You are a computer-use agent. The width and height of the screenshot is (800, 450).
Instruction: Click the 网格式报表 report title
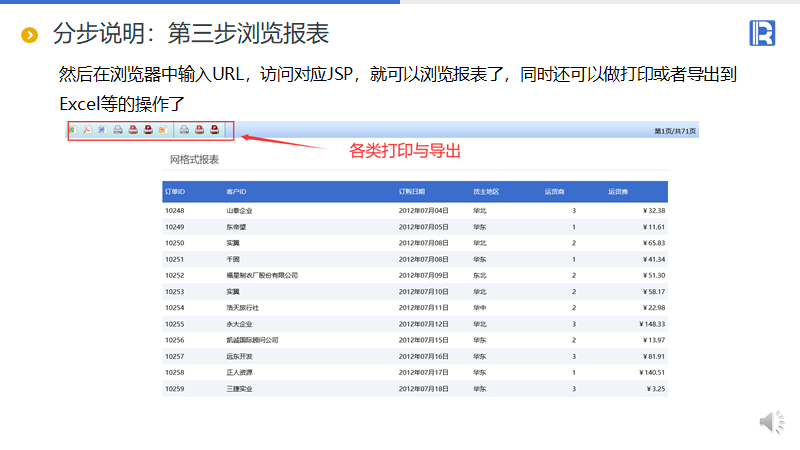(194, 160)
